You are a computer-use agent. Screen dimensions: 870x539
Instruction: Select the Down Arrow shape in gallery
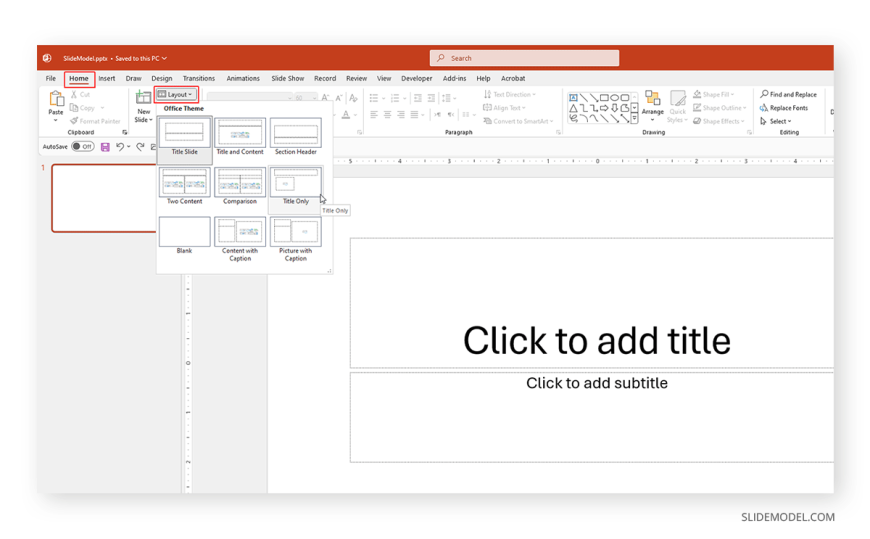click(x=615, y=108)
